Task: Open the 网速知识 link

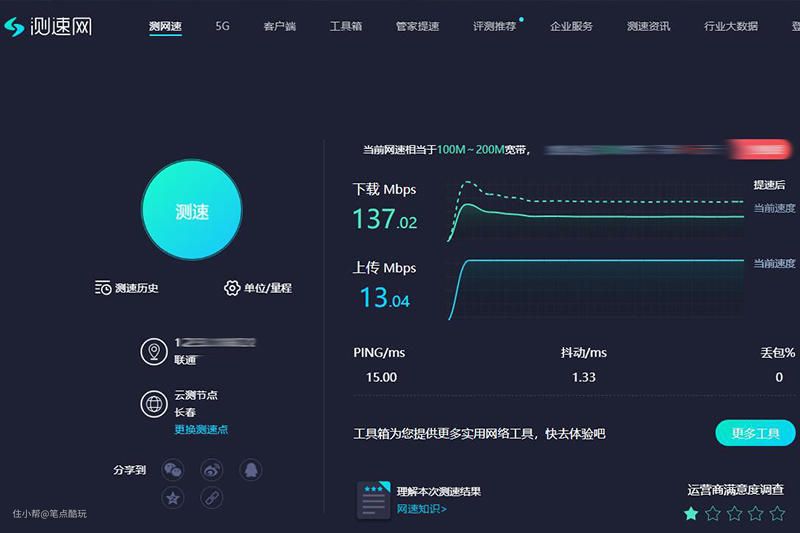Action: 421,509
